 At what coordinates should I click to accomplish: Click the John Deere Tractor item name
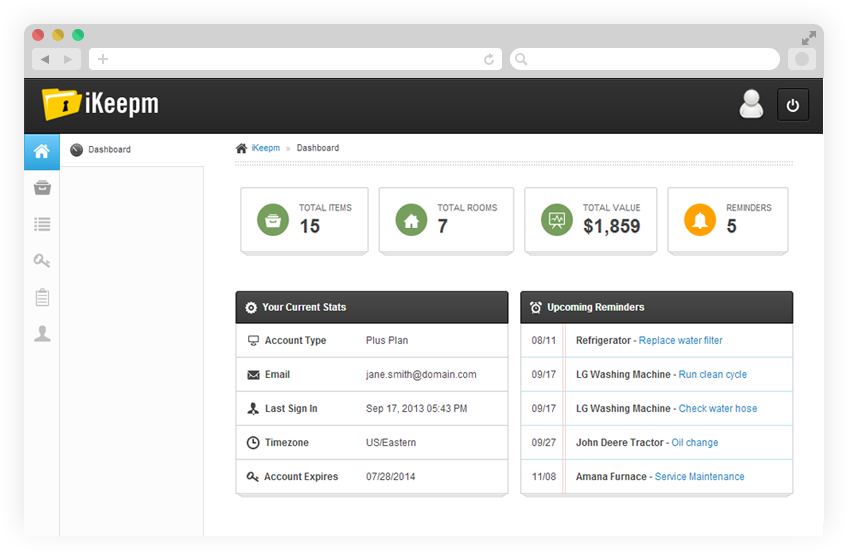click(x=619, y=443)
